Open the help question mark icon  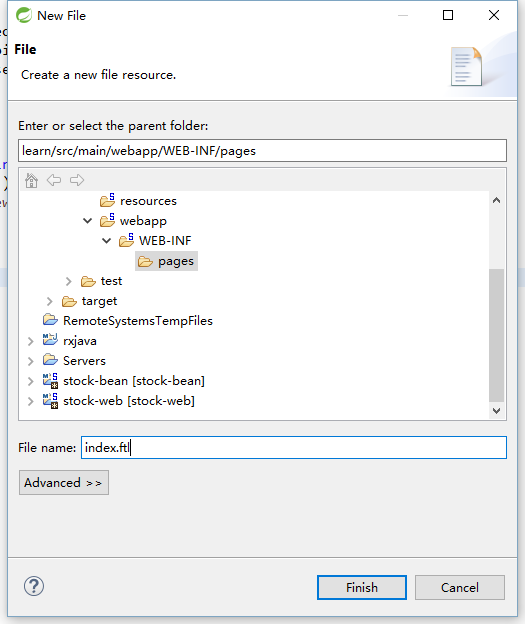coord(34,586)
